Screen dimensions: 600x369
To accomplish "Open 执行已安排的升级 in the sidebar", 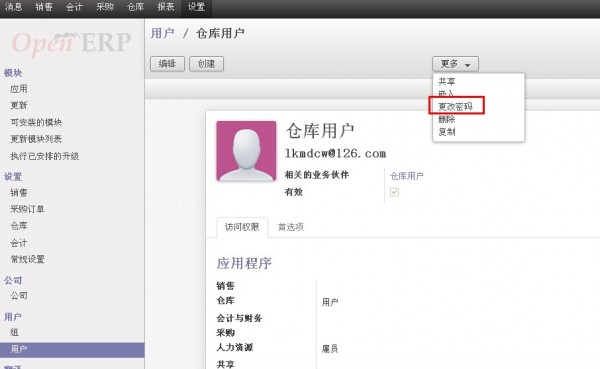I will pyautogui.click(x=44, y=156).
